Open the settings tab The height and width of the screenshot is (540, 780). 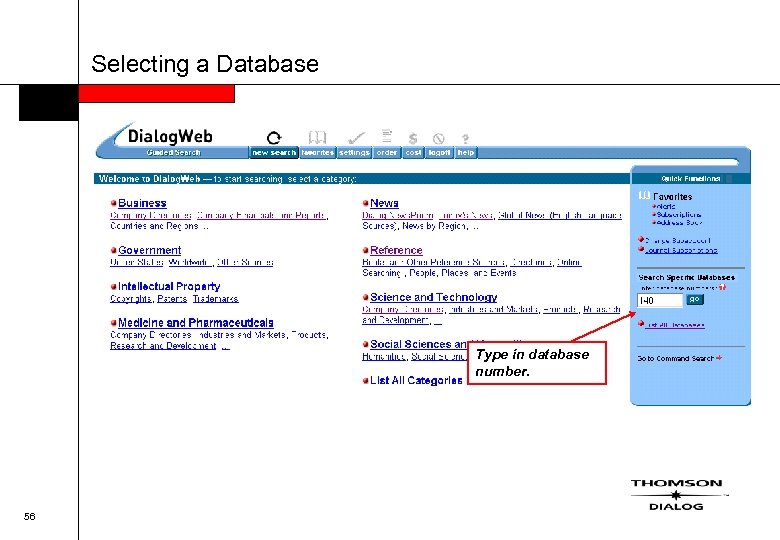coord(354,153)
